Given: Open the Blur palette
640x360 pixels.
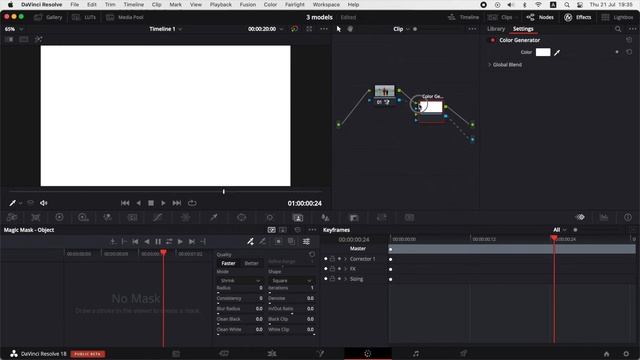Looking at the screenshot, I should click(x=325, y=218).
